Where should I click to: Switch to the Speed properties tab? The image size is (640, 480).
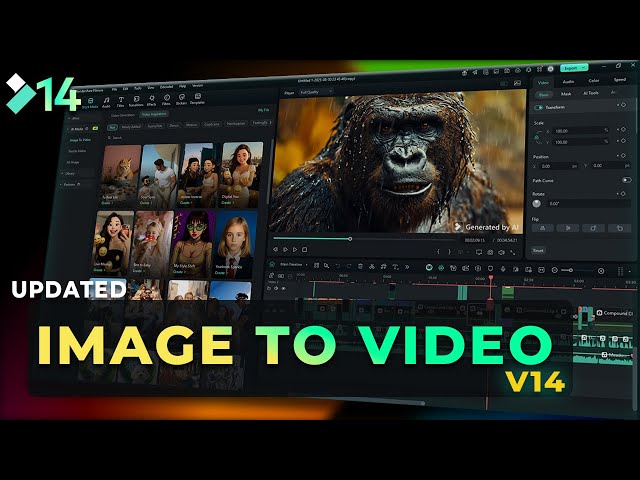tap(620, 80)
